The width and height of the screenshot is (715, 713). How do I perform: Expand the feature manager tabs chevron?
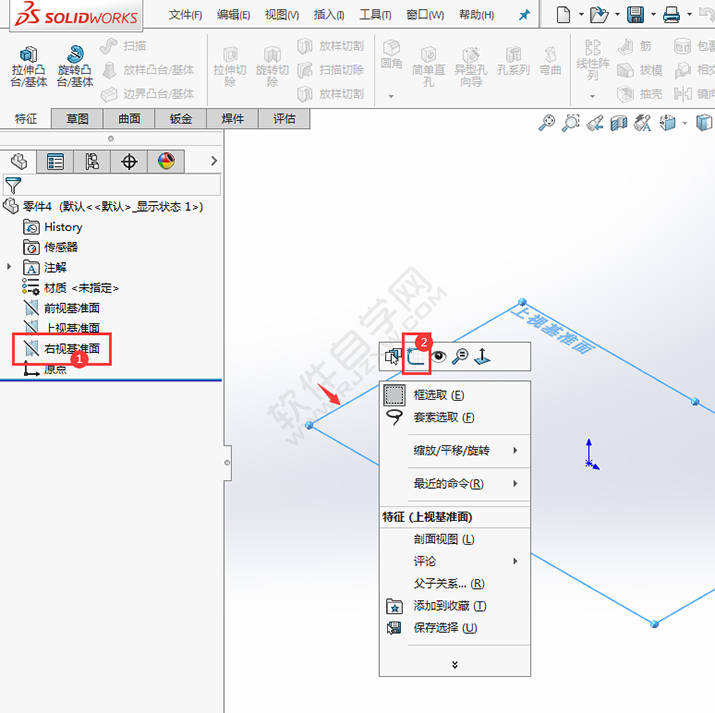[x=214, y=160]
